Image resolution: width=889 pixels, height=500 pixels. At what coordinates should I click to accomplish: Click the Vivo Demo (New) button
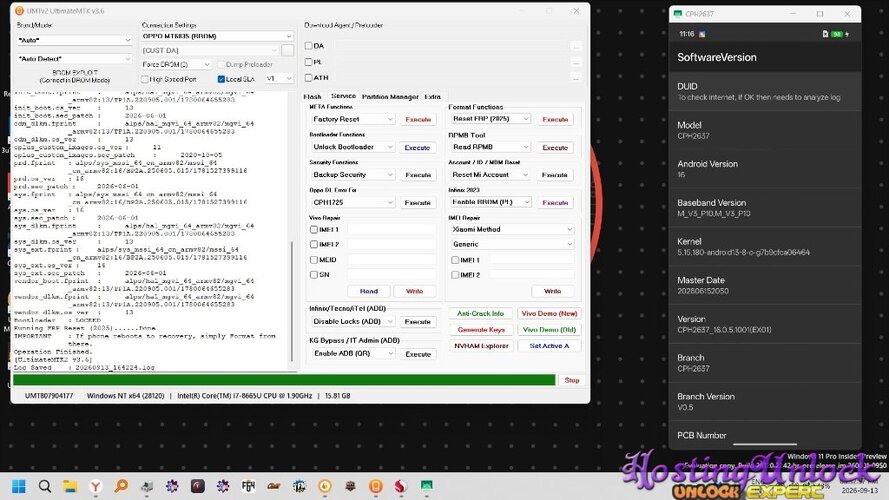coord(549,313)
